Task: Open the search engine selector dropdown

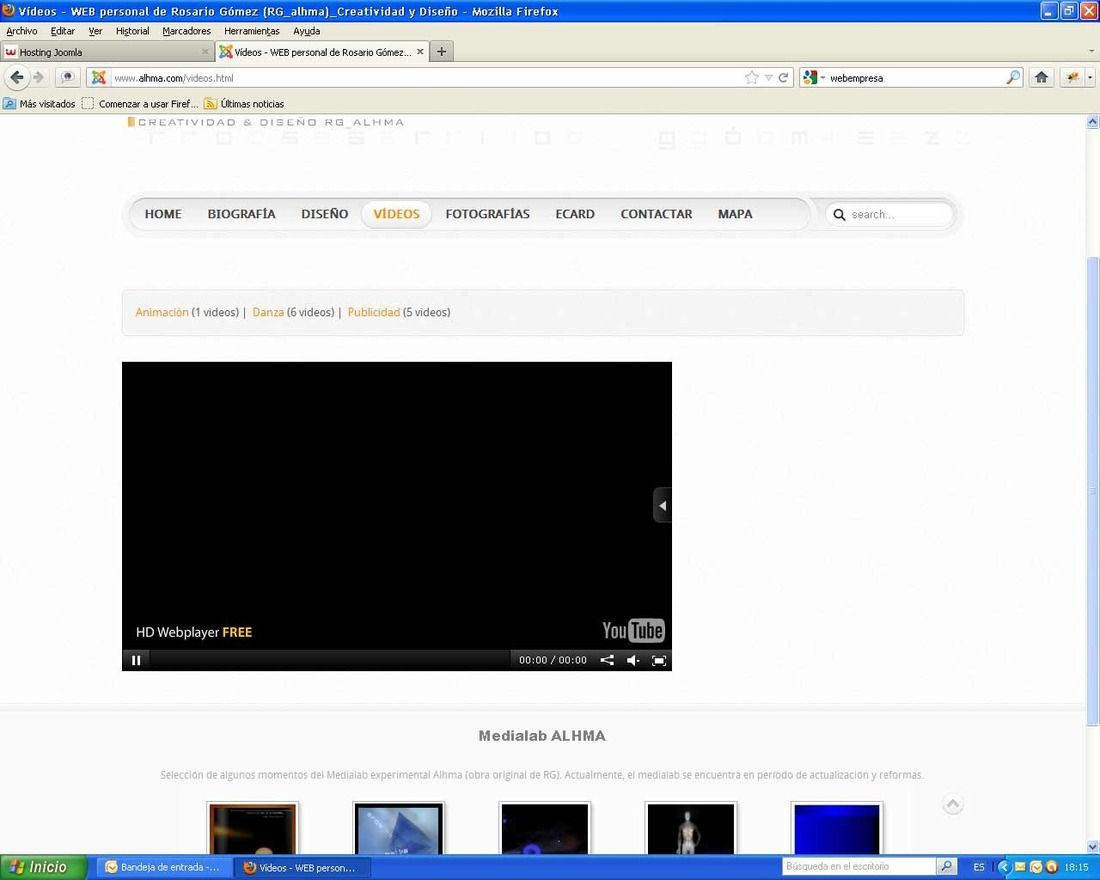Action: coord(813,78)
